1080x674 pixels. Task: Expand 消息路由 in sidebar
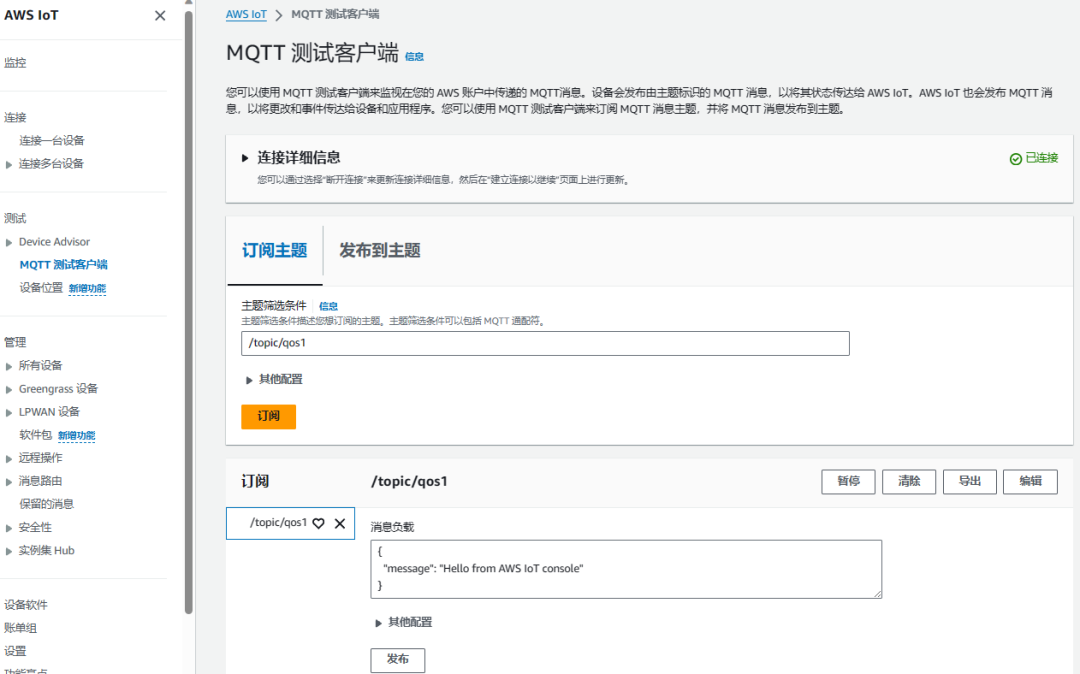click(9, 482)
